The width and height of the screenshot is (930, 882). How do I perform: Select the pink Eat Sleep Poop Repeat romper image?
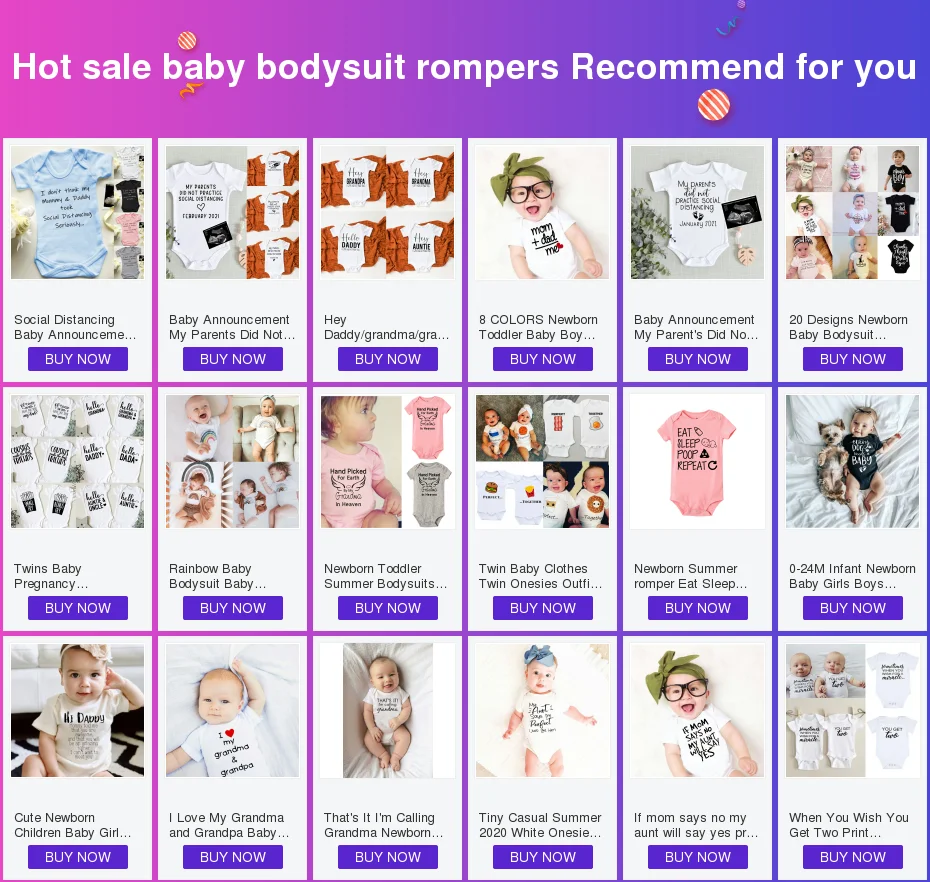pos(698,461)
